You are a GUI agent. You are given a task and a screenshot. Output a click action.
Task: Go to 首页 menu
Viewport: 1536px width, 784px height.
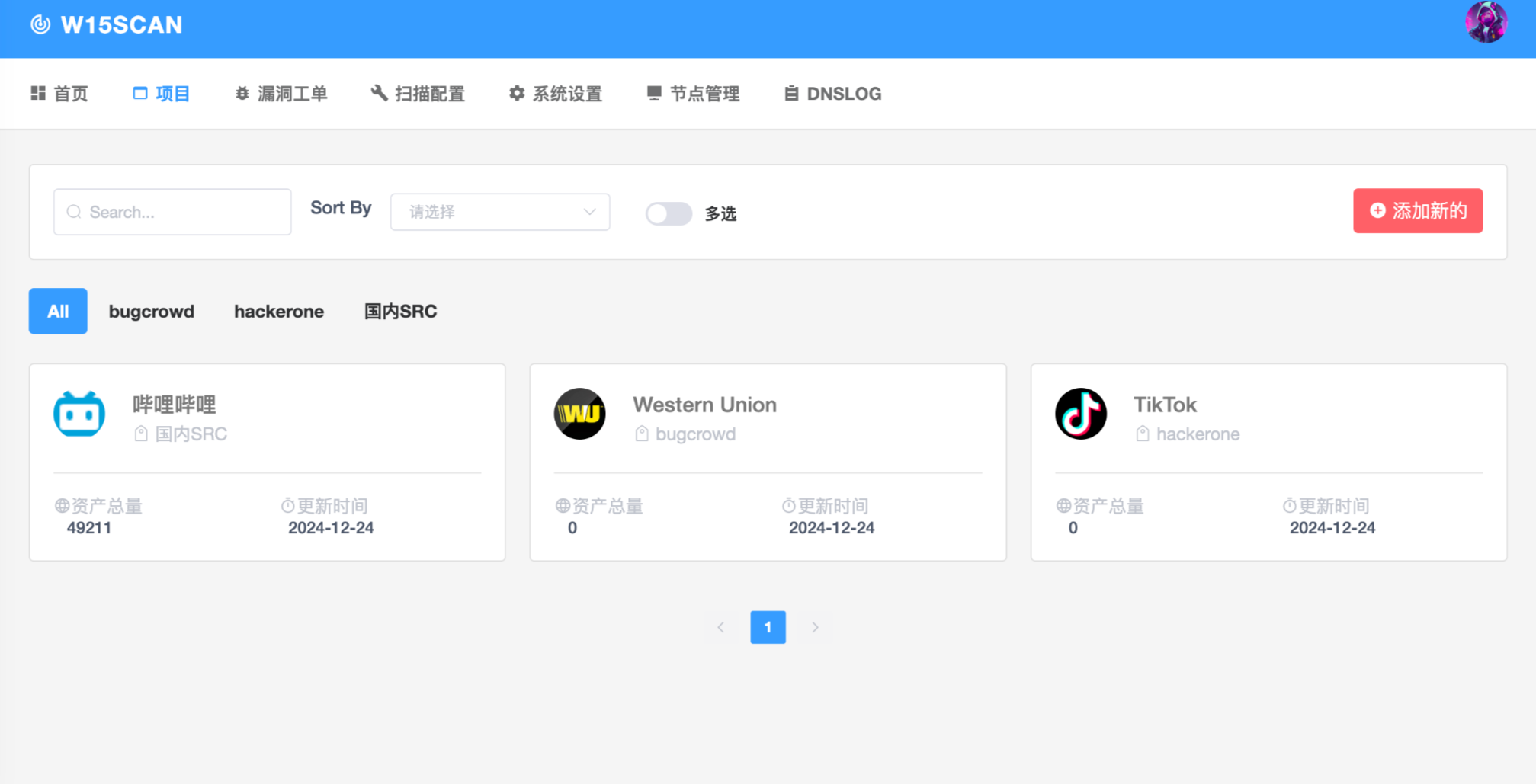[59, 93]
